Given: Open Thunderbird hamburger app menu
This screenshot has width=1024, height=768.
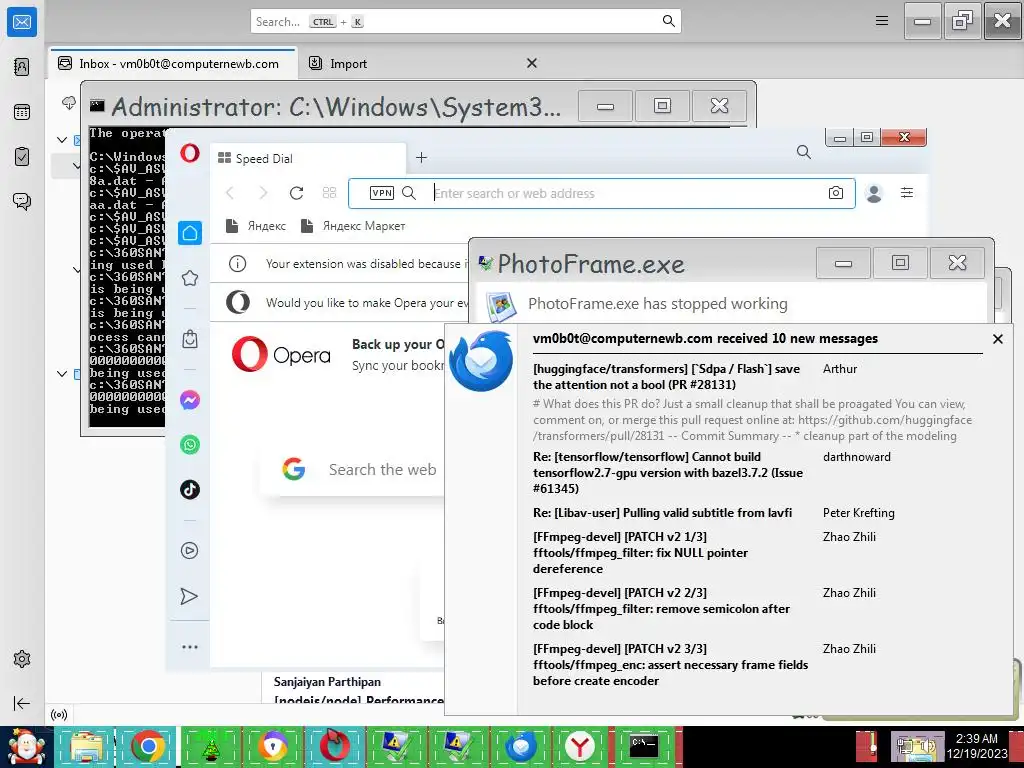Looking at the screenshot, I should pyautogui.click(x=882, y=21).
